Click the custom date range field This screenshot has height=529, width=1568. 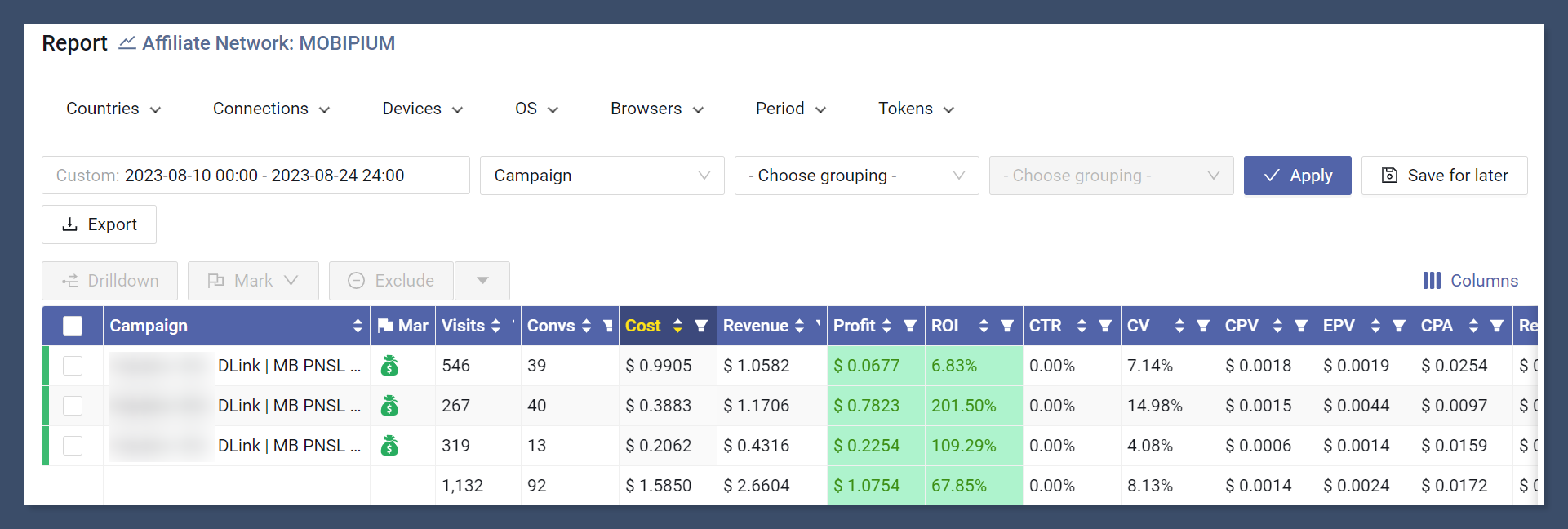[x=255, y=176]
